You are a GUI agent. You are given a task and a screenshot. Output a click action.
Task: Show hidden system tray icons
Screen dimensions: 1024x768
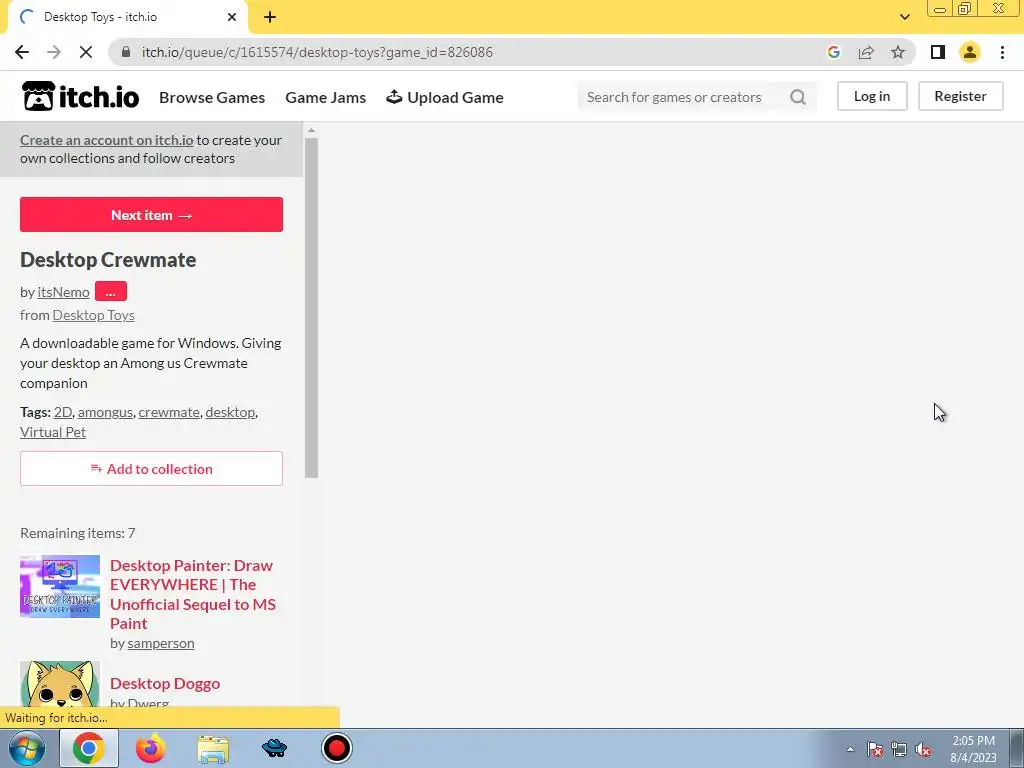point(850,749)
